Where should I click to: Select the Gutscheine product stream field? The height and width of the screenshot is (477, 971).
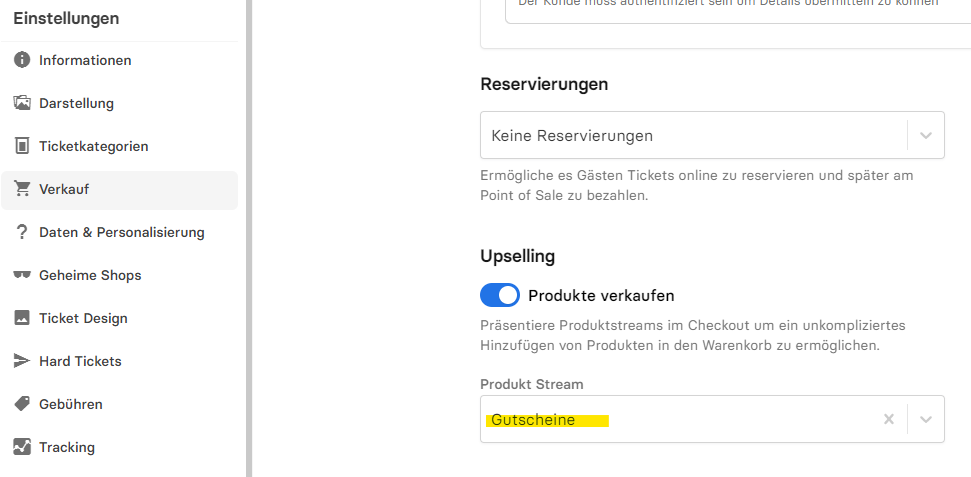coord(712,419)
